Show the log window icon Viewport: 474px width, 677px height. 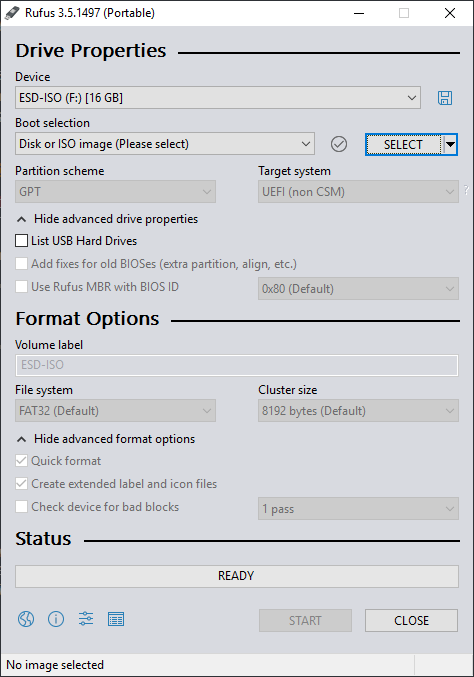coord(116,619)
